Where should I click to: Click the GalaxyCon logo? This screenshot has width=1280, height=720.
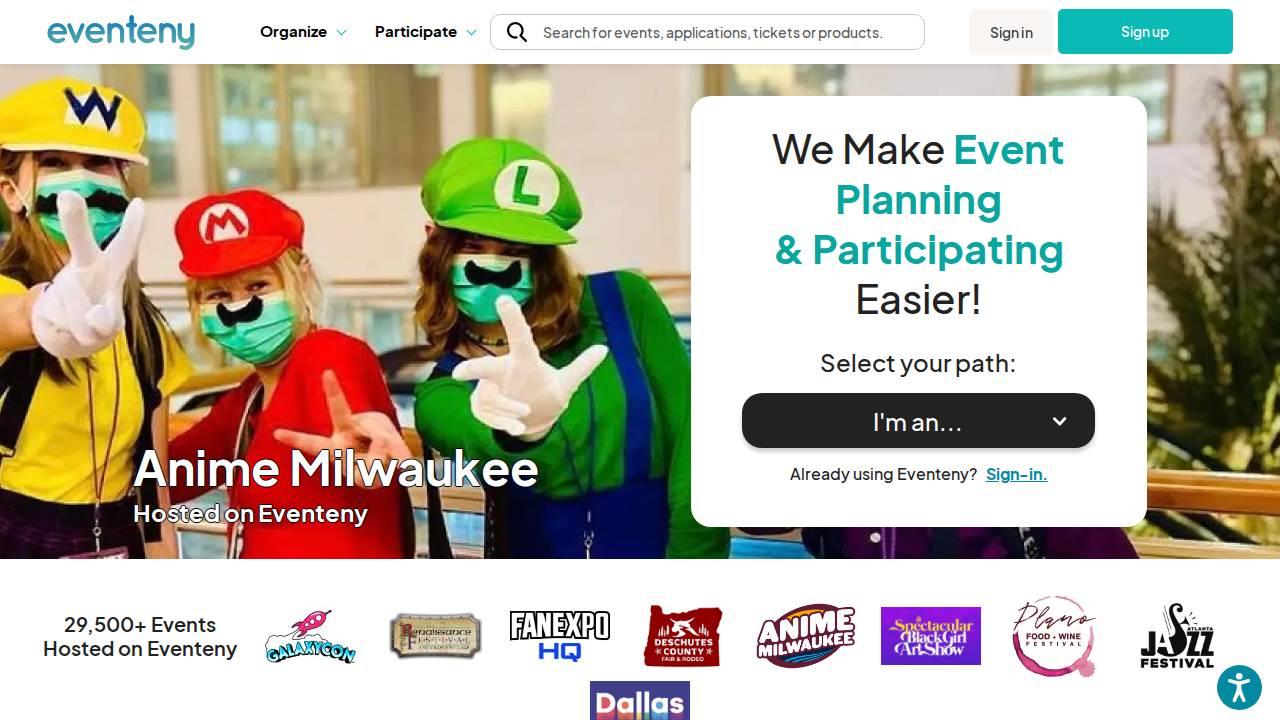(x=311, y=636)
